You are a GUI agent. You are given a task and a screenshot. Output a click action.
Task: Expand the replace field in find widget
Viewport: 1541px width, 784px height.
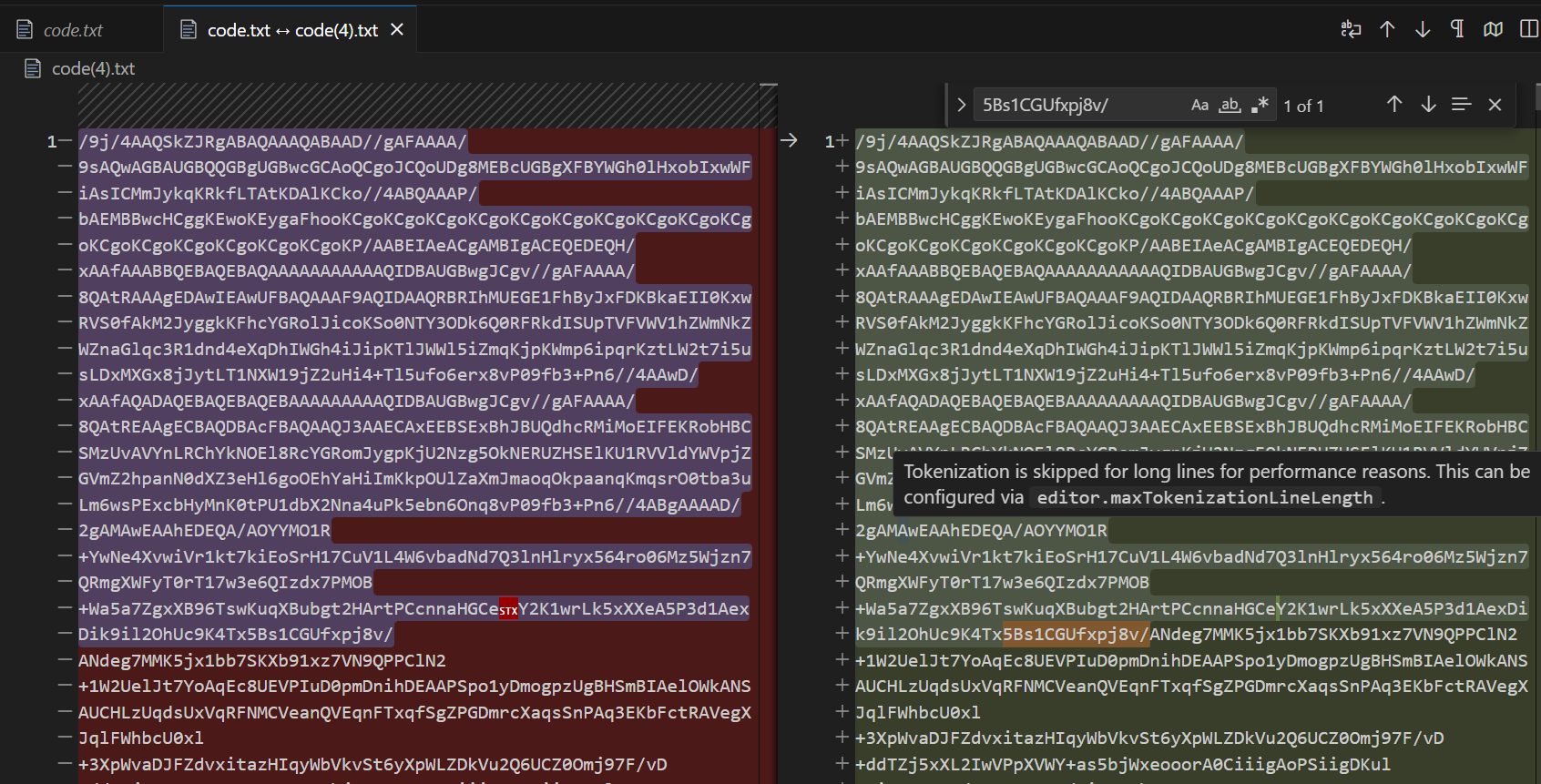(x=961, y=105)
